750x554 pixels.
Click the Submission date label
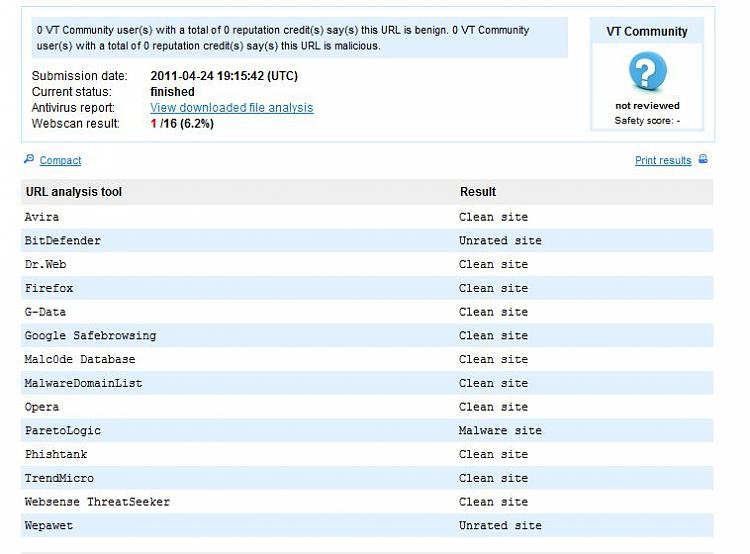point(79,76)
